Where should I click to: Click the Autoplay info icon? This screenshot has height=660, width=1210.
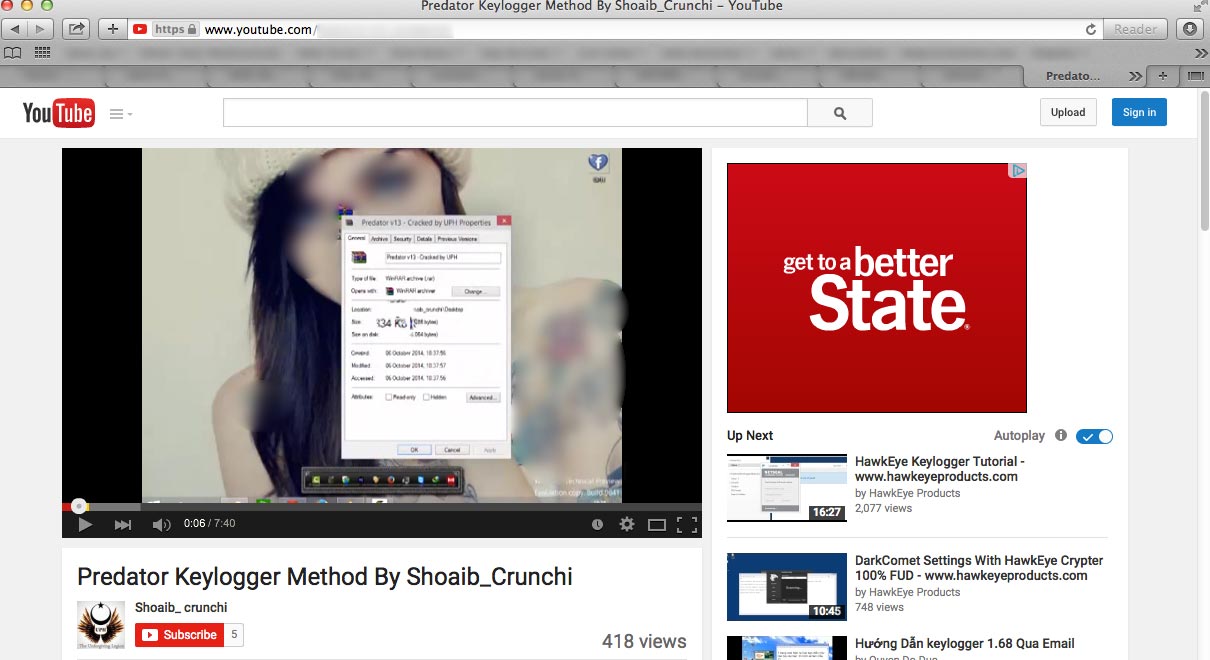point(1061,436)
